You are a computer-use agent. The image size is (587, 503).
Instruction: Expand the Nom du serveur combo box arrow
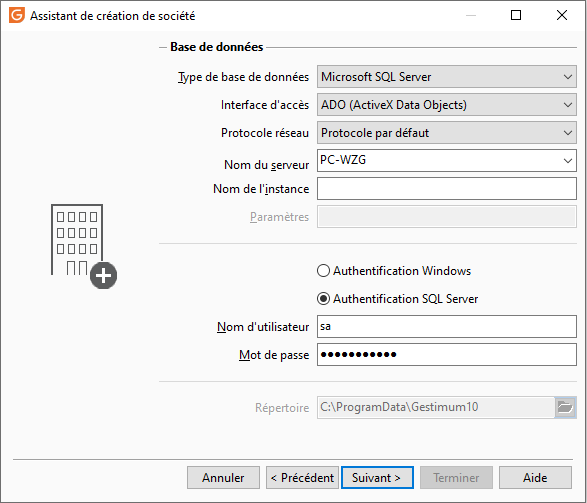[568, 161]
